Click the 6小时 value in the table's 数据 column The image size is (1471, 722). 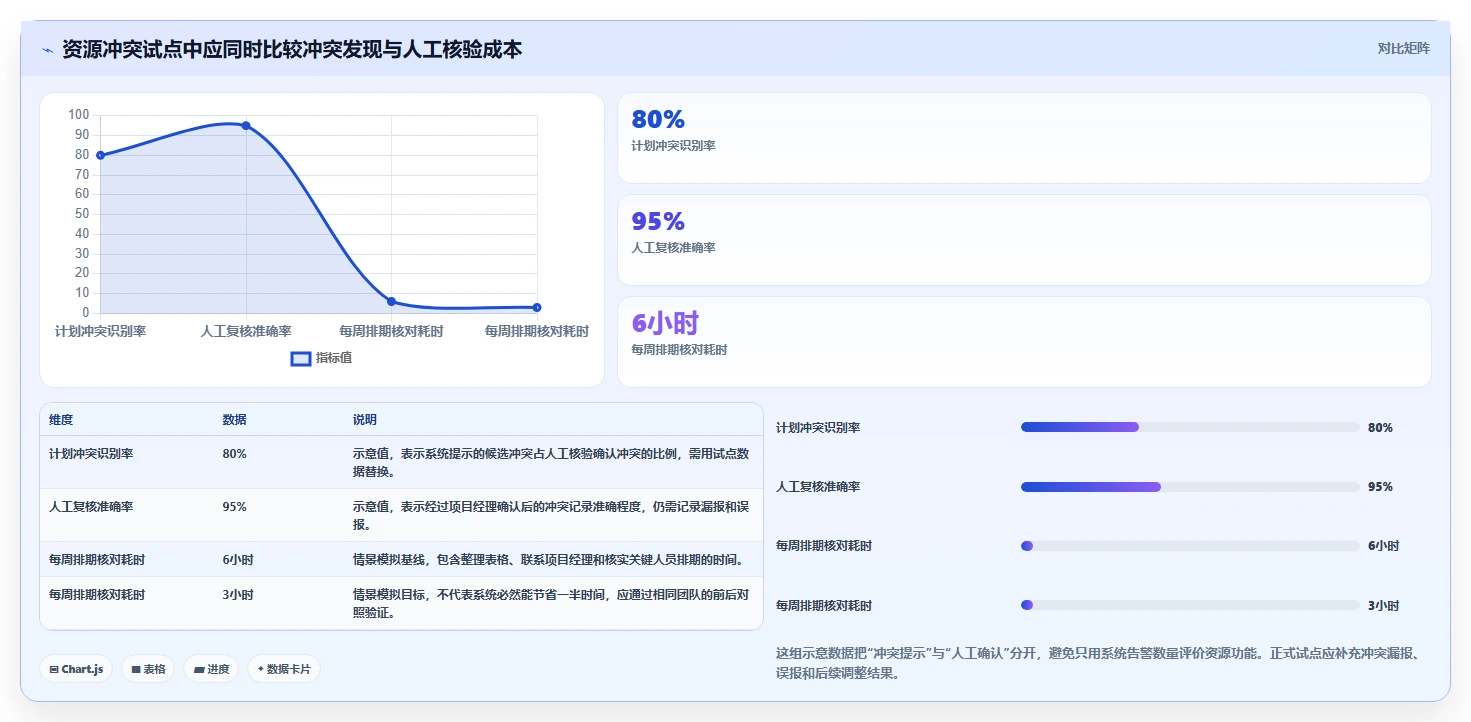[238, 559]
